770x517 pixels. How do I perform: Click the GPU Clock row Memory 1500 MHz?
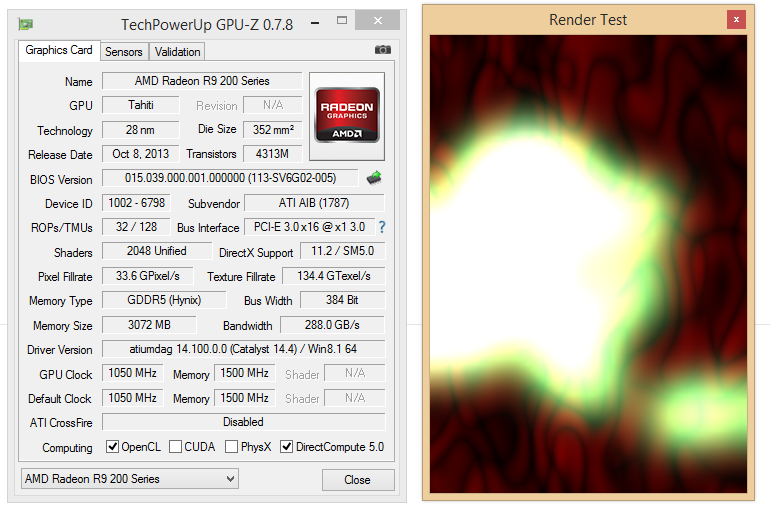tap(244, 373)
